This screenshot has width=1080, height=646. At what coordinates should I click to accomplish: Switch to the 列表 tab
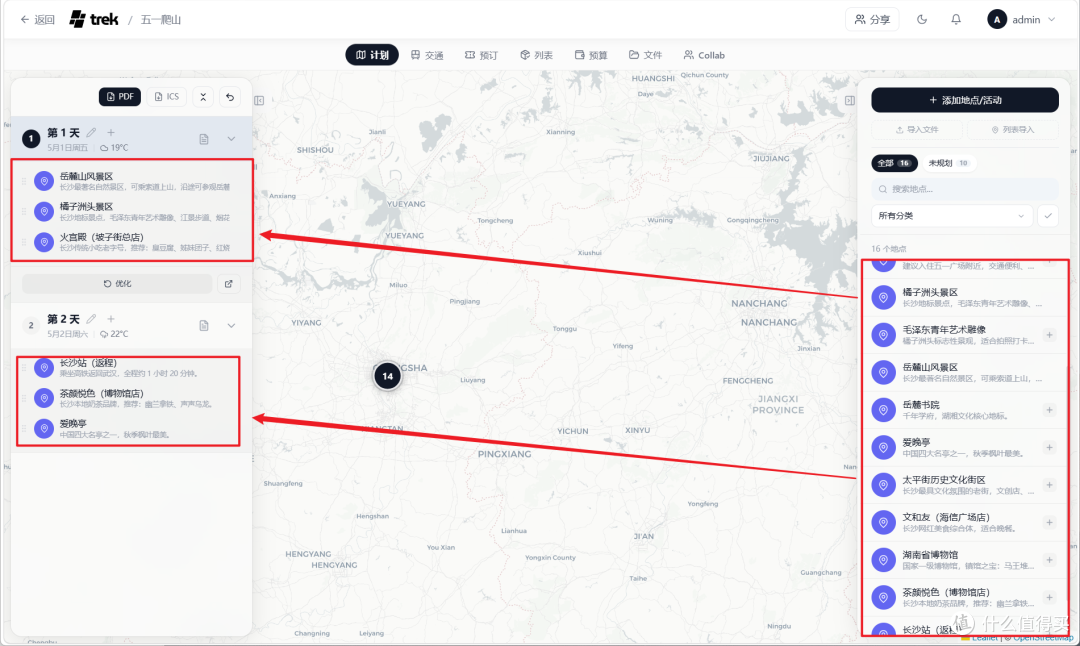pyautogui.click(x=536, y=55)
